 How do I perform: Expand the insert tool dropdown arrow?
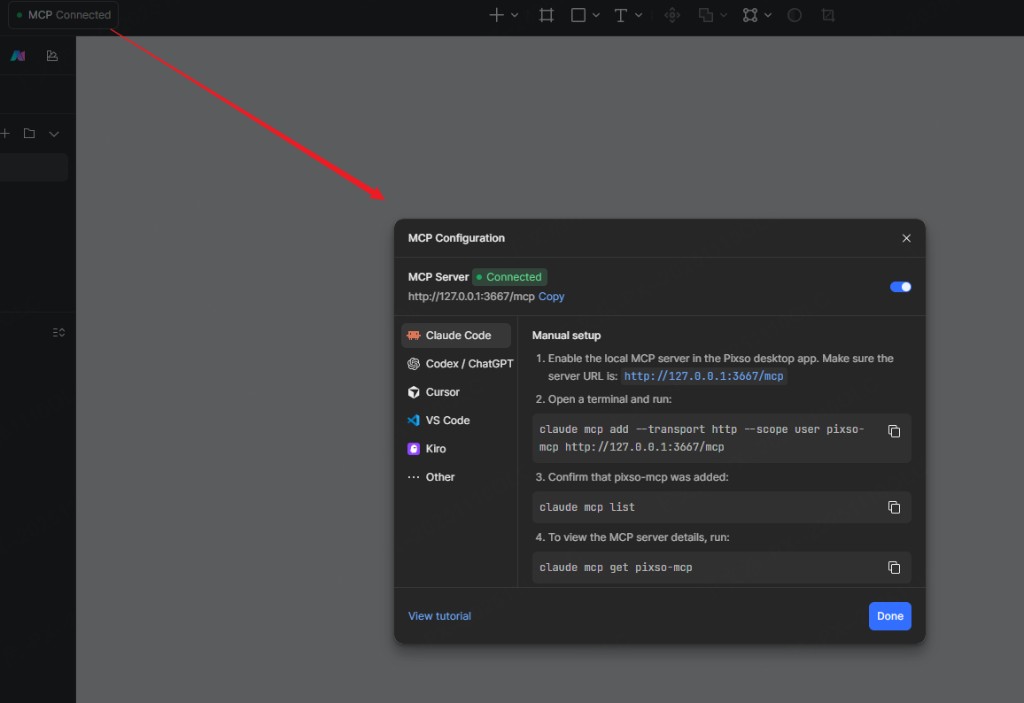[515, 15]
